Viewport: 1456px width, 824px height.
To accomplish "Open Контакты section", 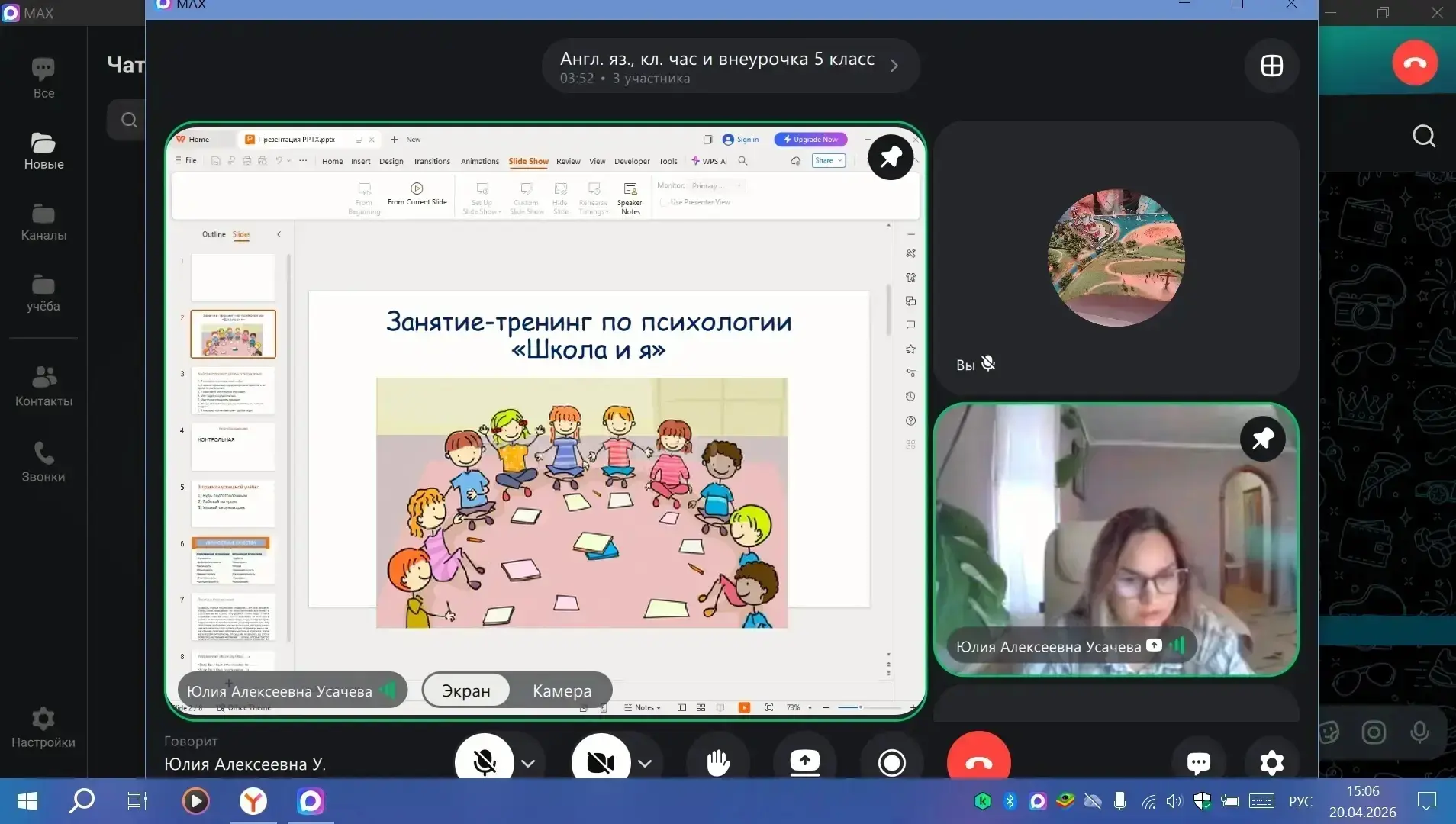I will 43,387.
